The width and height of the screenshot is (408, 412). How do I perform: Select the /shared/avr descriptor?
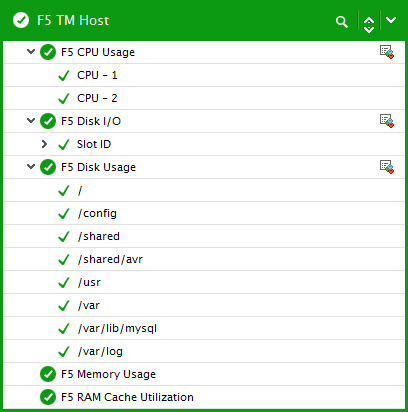110,259
